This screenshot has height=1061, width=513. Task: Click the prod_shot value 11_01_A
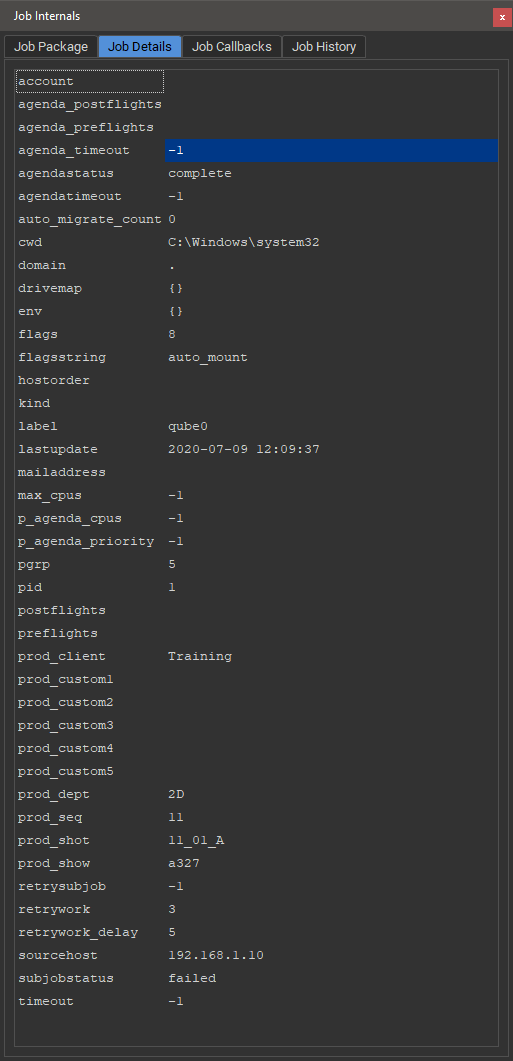click(196, 840)
